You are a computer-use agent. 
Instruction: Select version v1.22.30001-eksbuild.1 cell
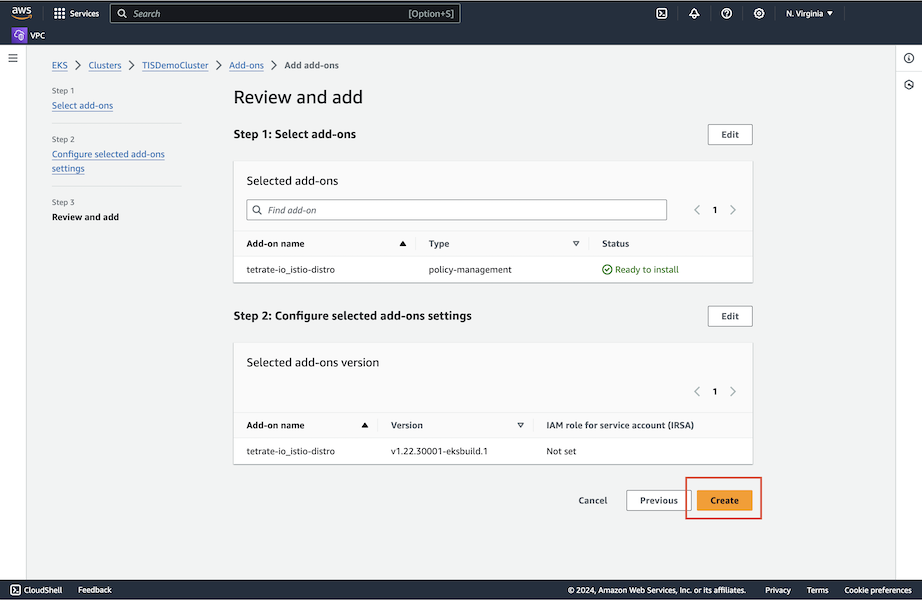click(x=439, y=451)
